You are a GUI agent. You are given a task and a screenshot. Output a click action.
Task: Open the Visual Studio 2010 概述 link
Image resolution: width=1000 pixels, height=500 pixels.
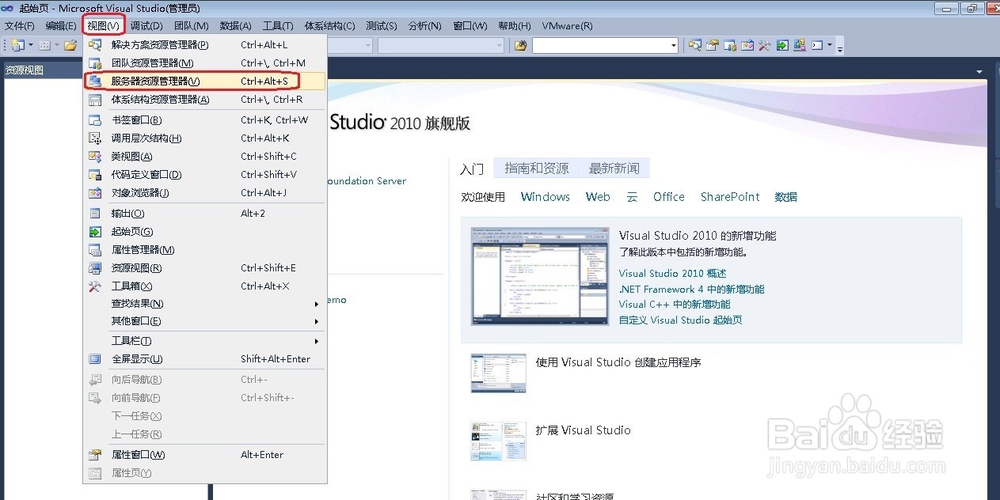click(672, 274)
